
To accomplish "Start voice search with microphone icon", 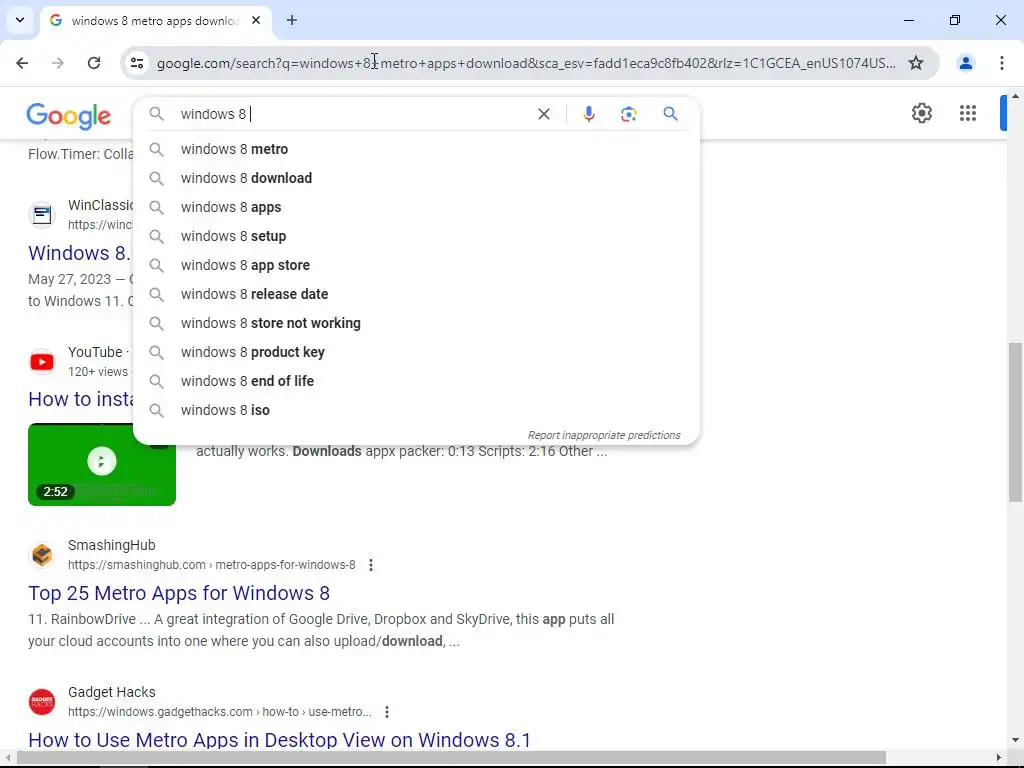I will point(588,114).
